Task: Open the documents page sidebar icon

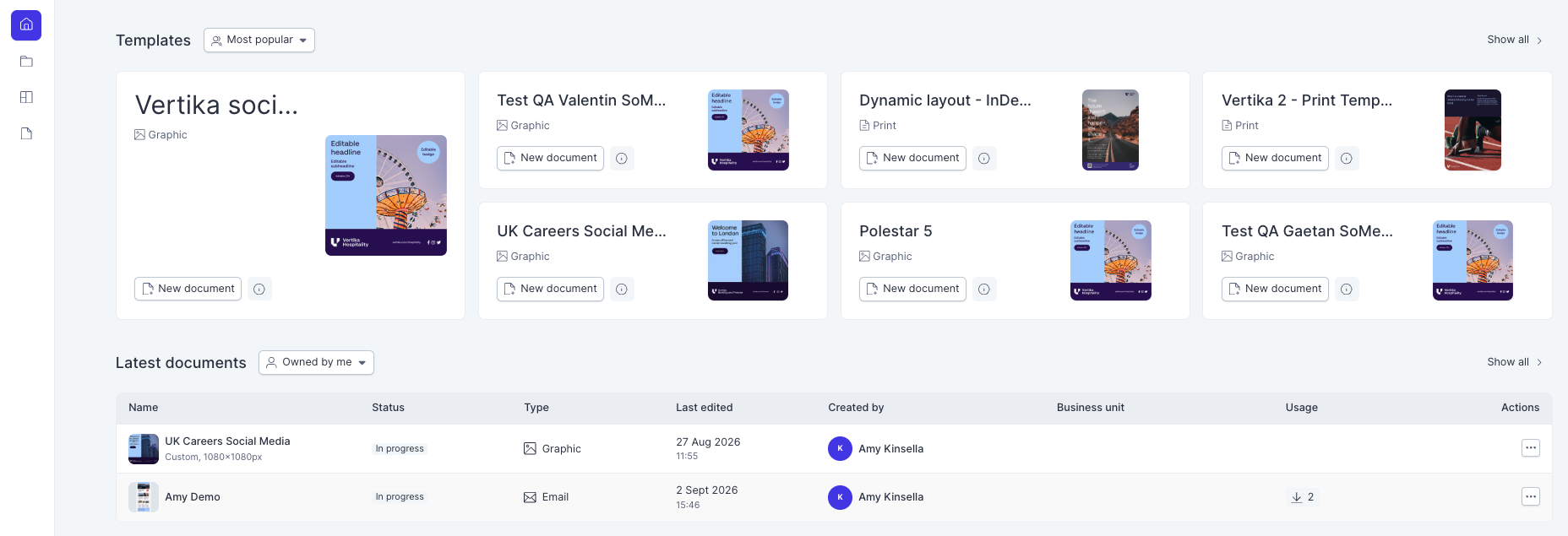Action: [26, 133]
